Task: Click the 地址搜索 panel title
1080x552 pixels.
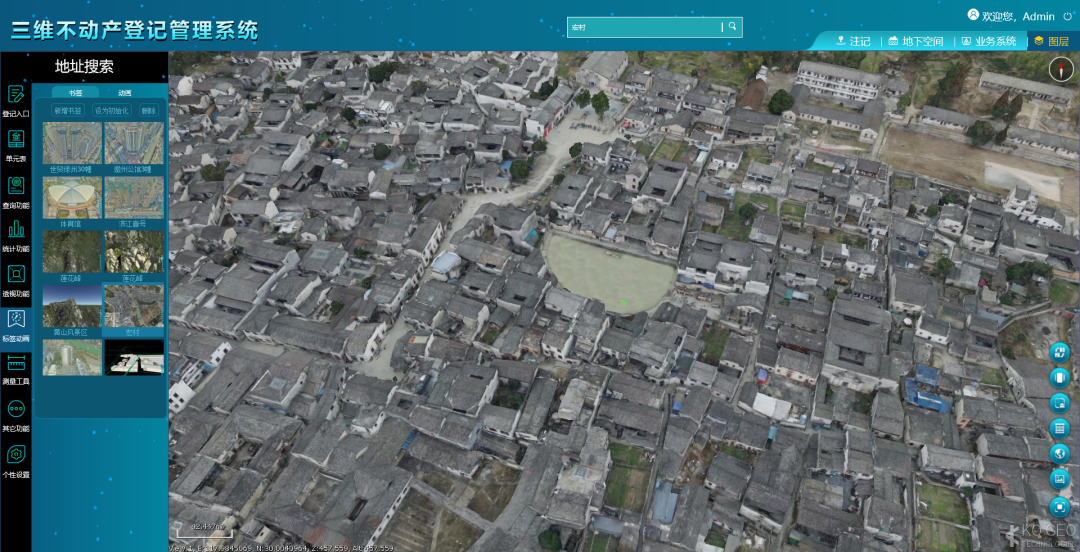Action: (x=84, y=67)
